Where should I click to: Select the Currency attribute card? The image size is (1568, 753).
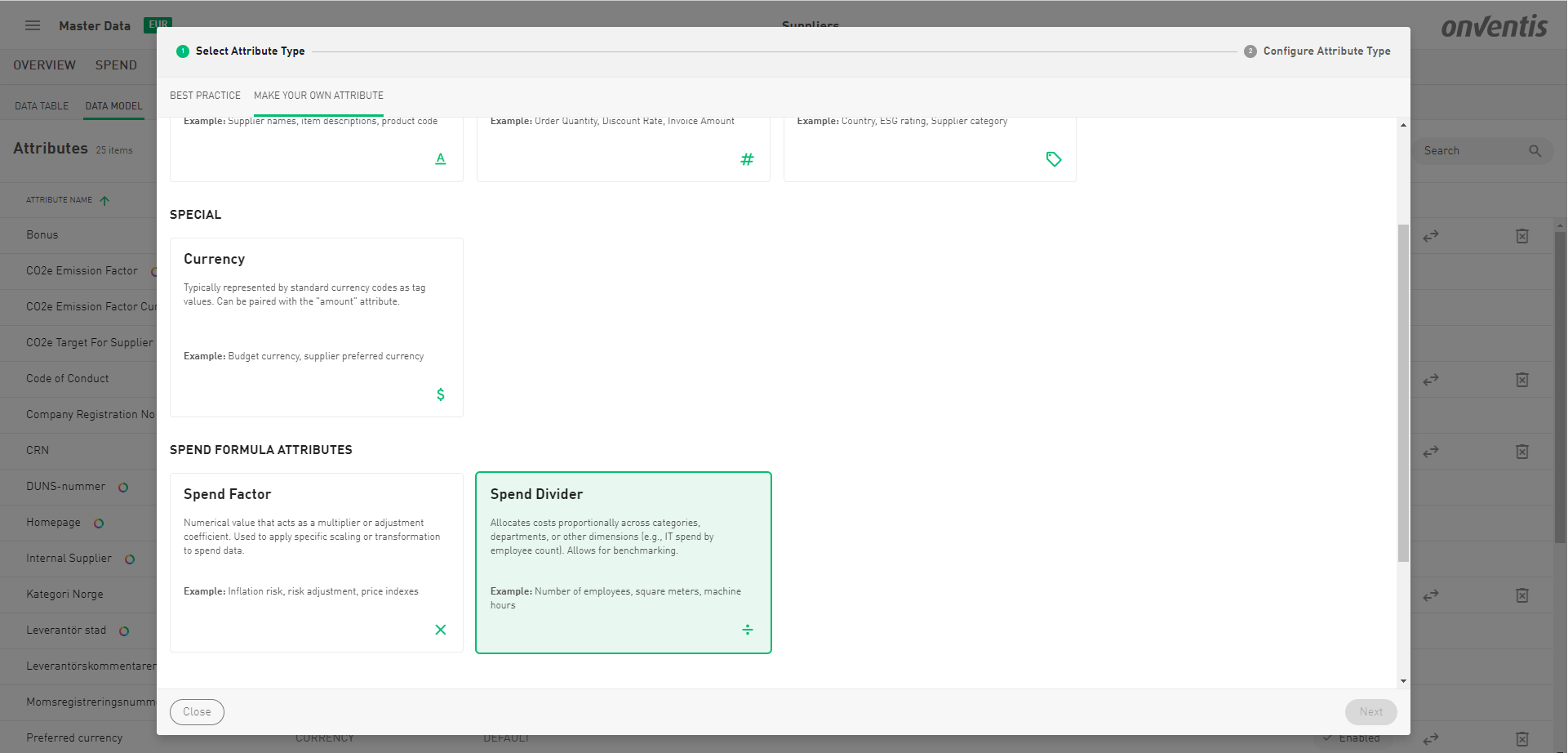316,327
